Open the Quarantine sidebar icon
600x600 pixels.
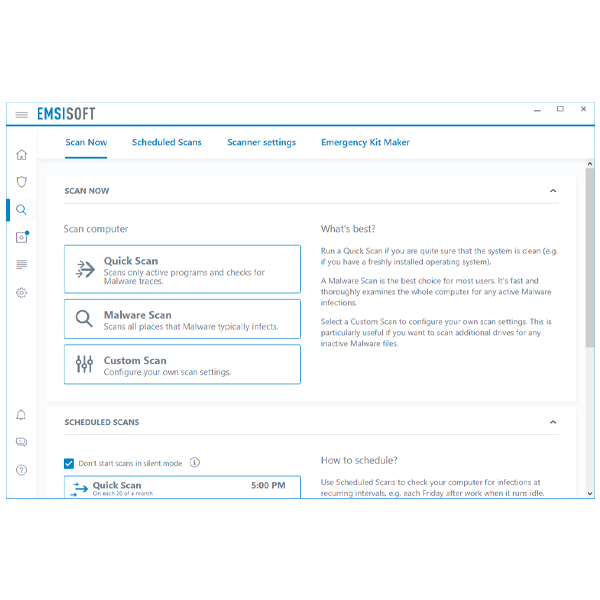(22, 237)
